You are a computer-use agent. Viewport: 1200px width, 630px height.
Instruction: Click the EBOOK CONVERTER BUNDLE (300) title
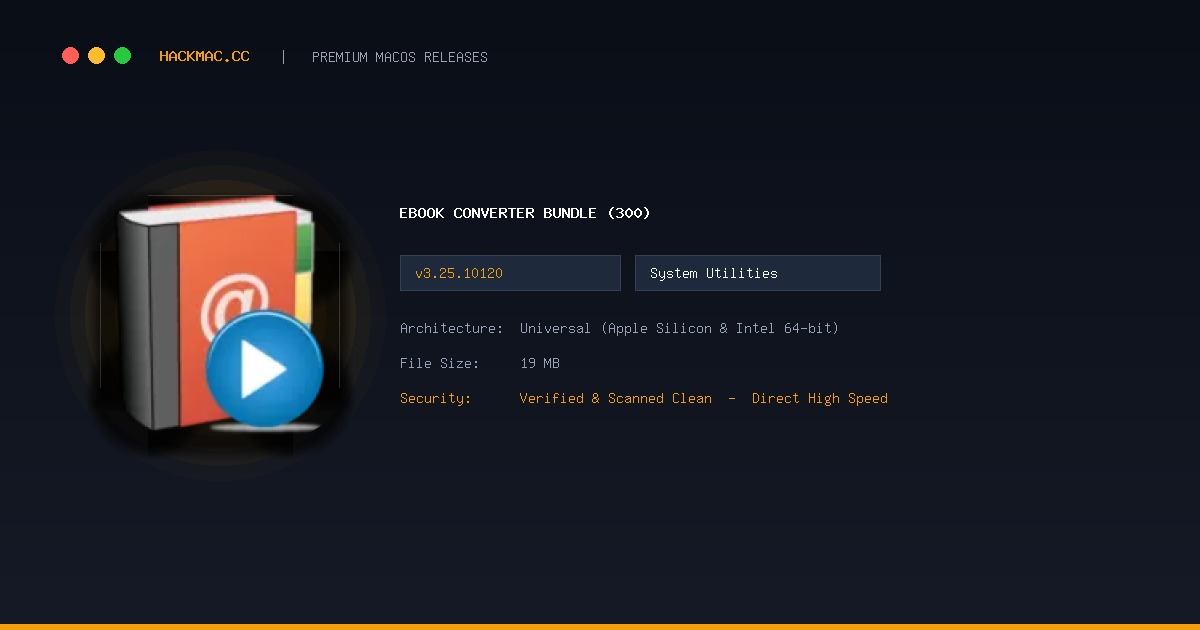pyautogui.click(x=525, y=213)
